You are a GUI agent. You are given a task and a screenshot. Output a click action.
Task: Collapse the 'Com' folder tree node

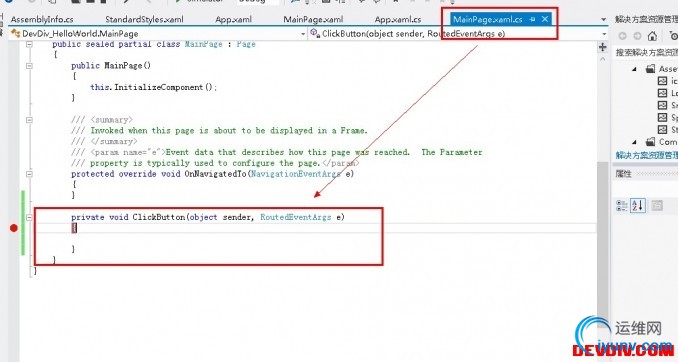click(x=634, y=142)
